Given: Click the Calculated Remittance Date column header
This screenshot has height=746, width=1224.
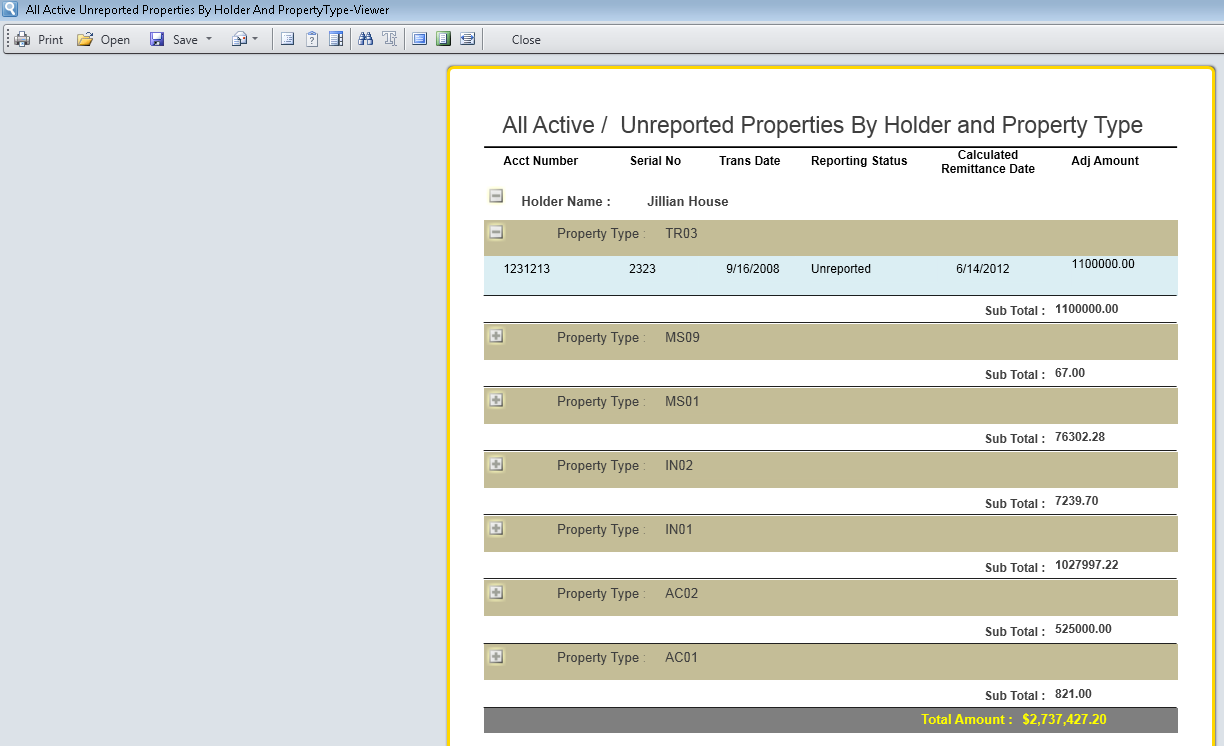Looking at the screenshot, I should point(988,162).
